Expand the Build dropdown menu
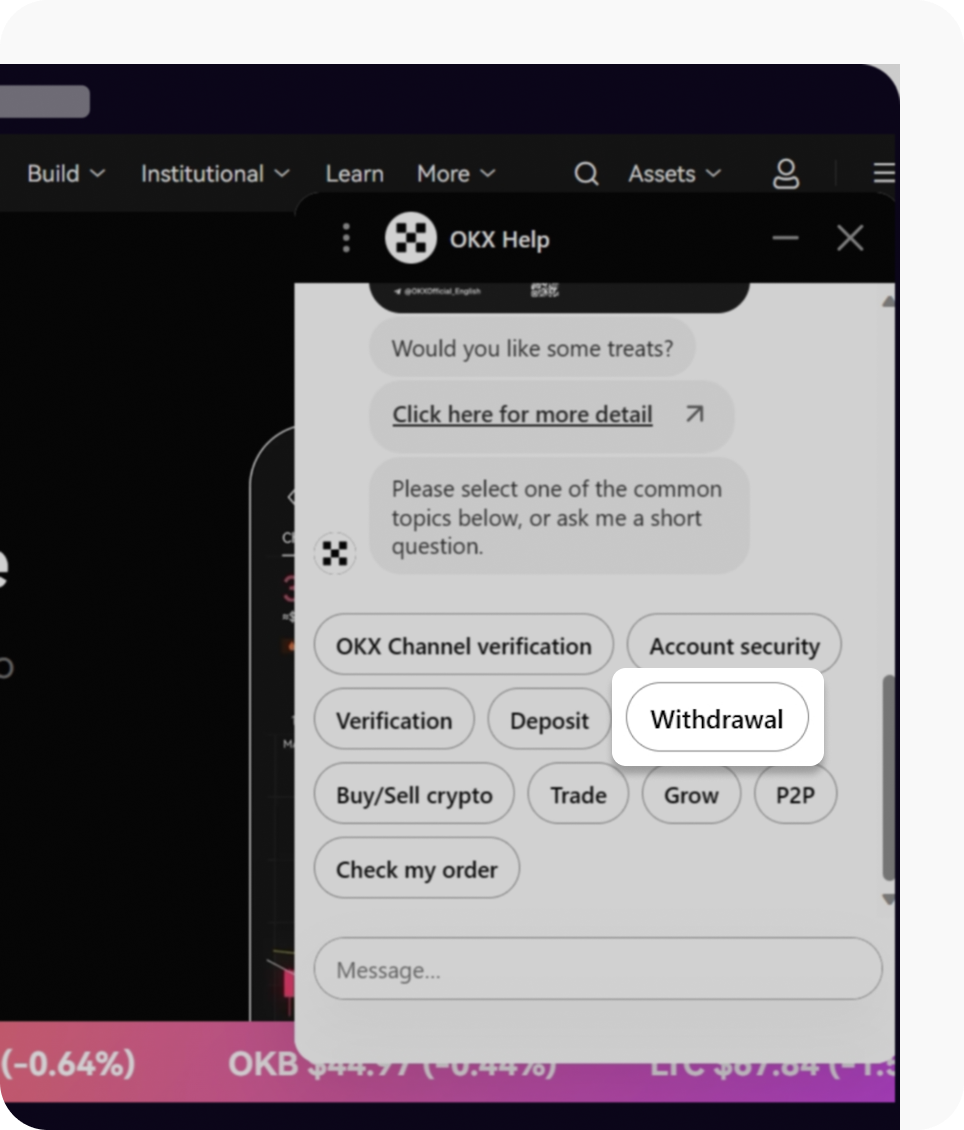The height and width of the screenshot is (1130, 964). pyautogui.click(x=66, y=174)
